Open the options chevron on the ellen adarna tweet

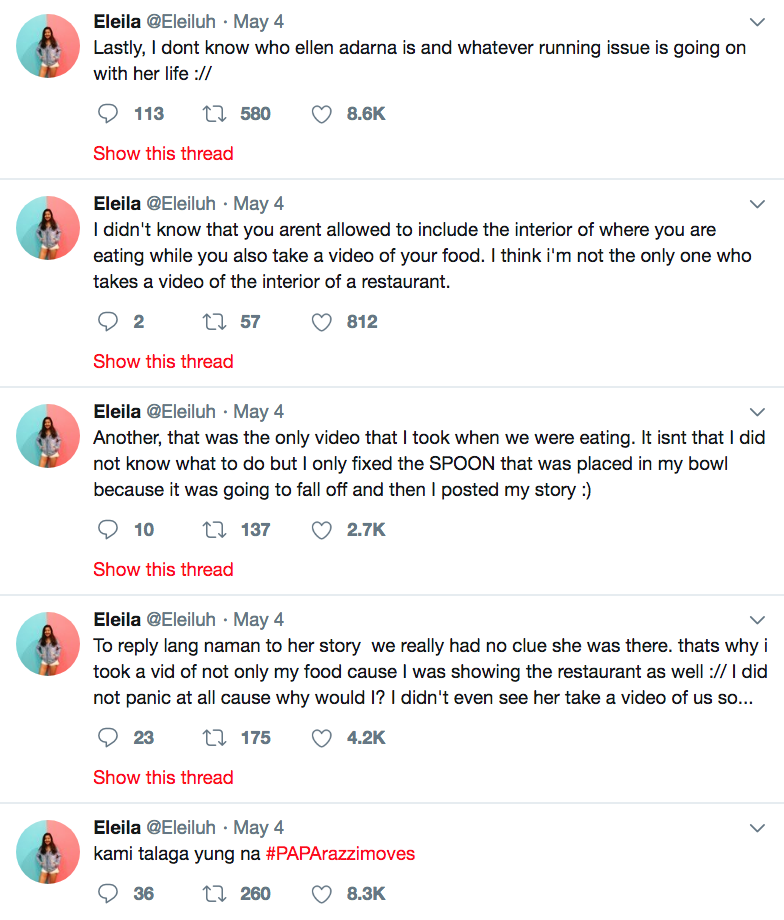coord(757,21)
